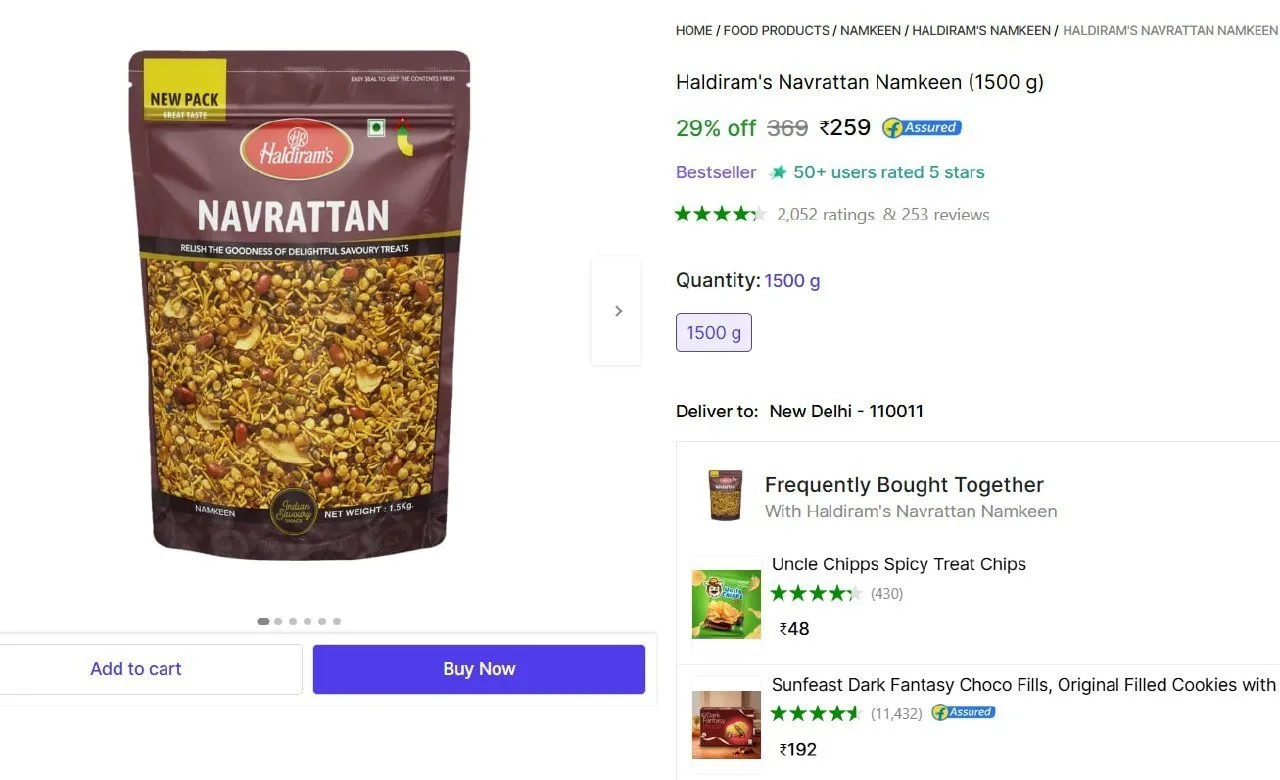This screenshot has height=780, width=1280.
Task: Open HALDIRAM'S NAMKEEN breadcrumb link
Action: click(x=981, y=31)
